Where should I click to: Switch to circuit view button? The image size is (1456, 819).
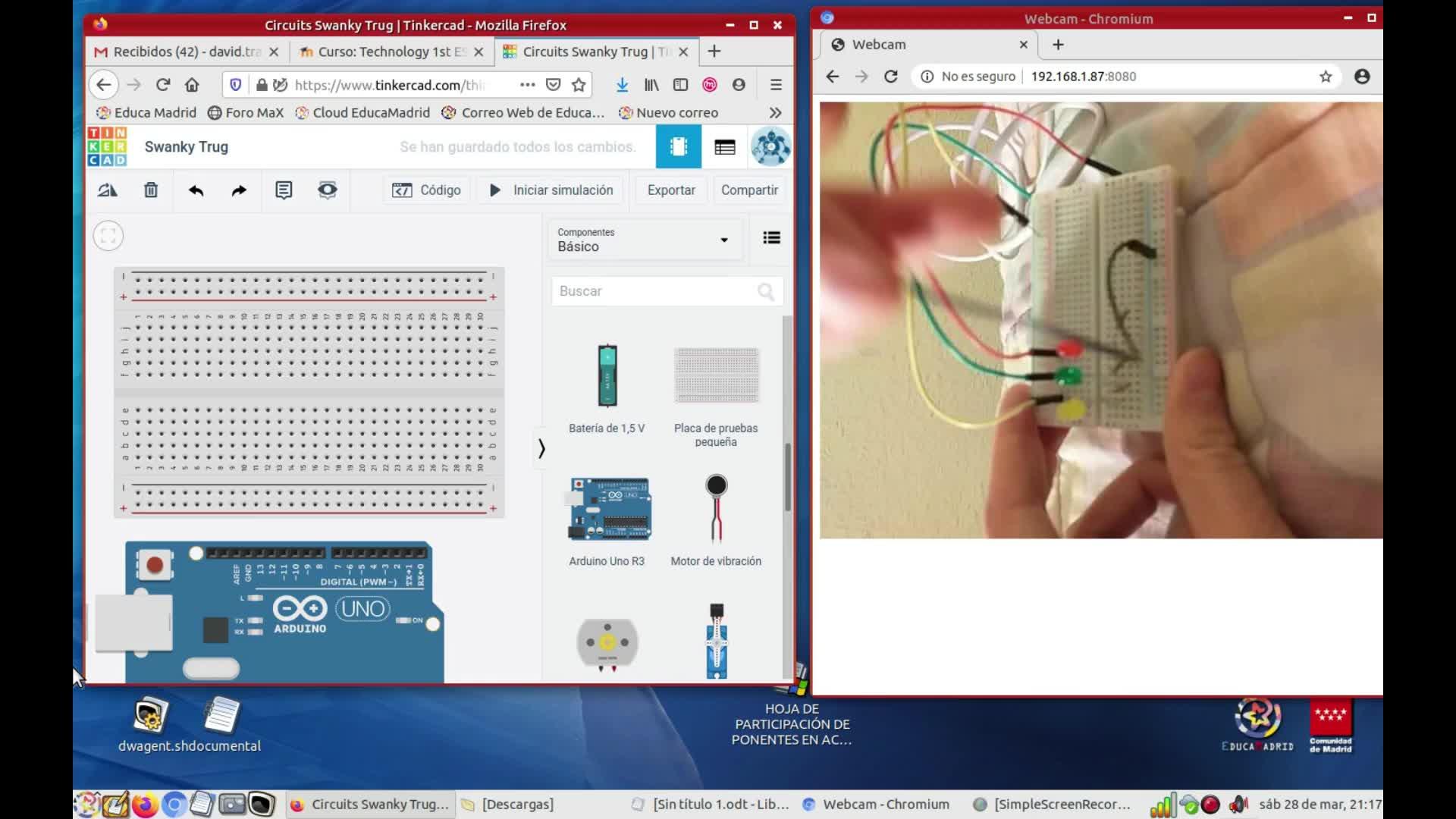click(x=678, y=147)
